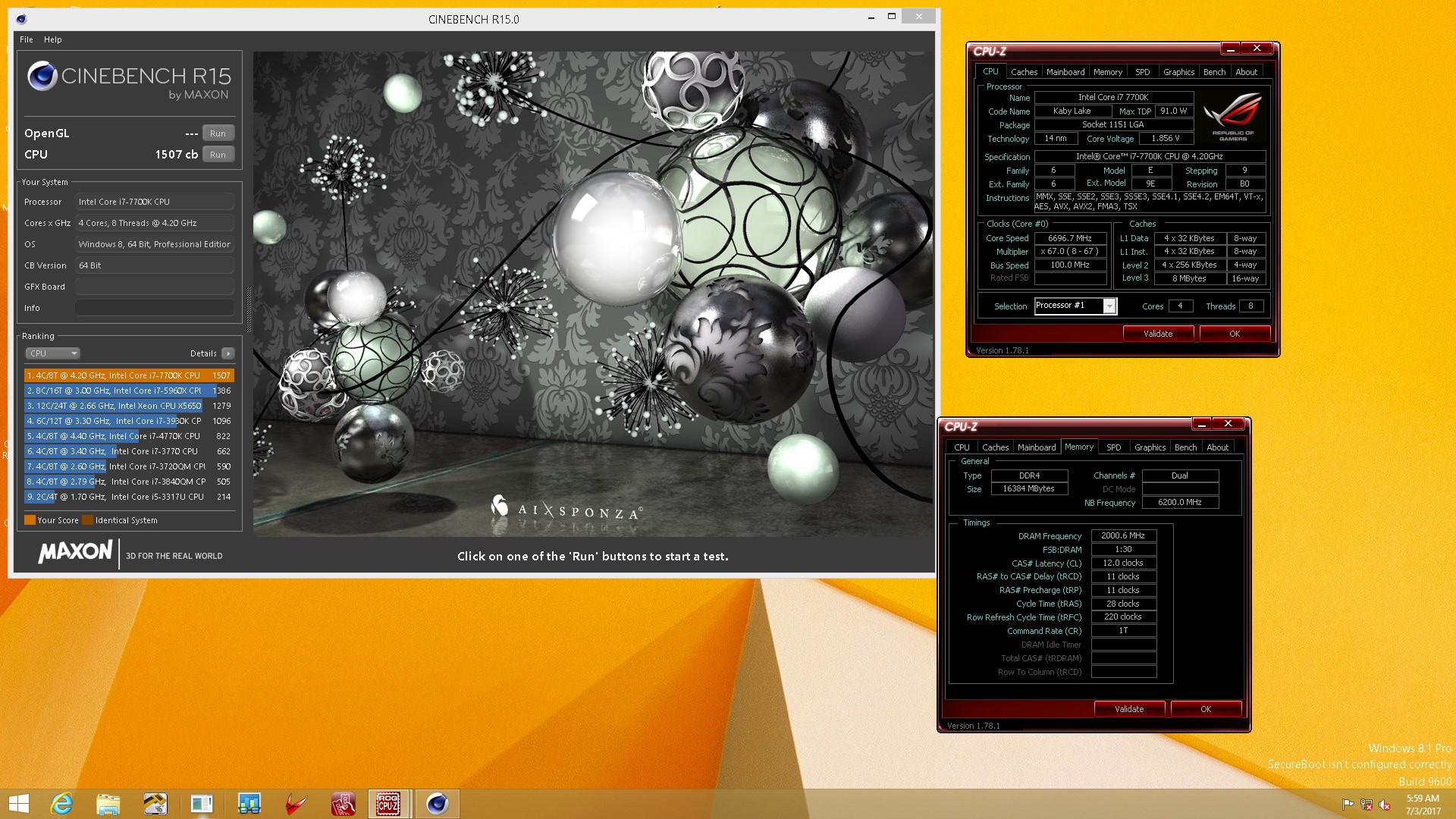Click the ROG Republic of Gamers logo
The image size is (1456, 819).
(1232, 116)
